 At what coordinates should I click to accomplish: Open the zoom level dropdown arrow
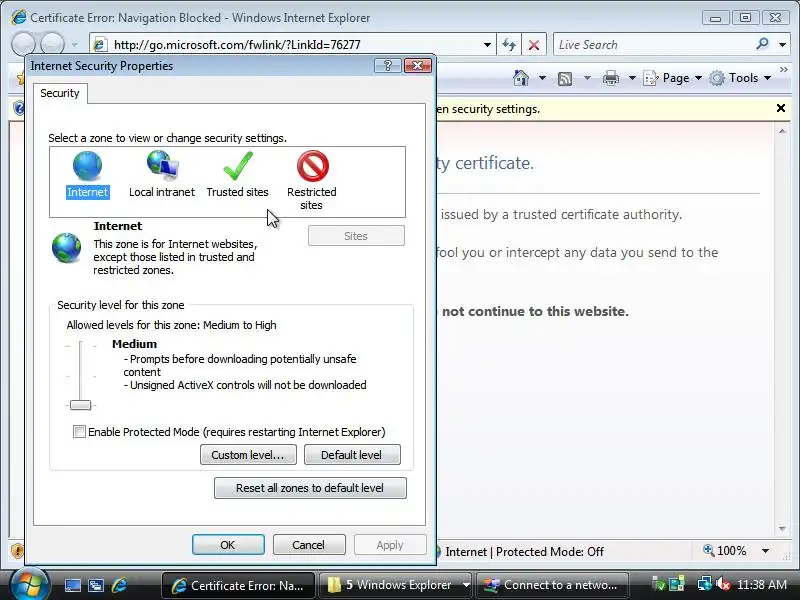pyautogui.click(x=765, y=551)
